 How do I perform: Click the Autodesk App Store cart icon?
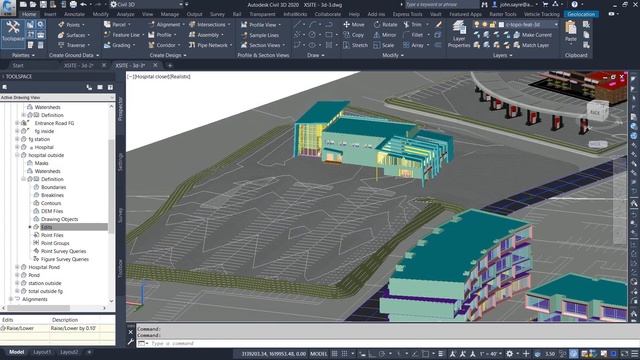point(545,4)
